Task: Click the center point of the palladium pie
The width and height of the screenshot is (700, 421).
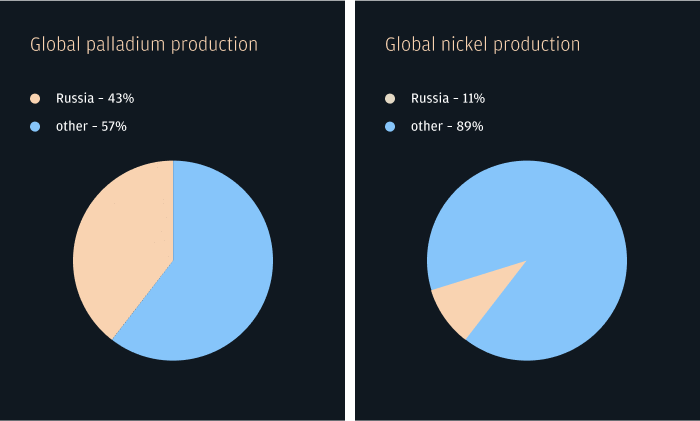Action: click(x=173, y=260)
